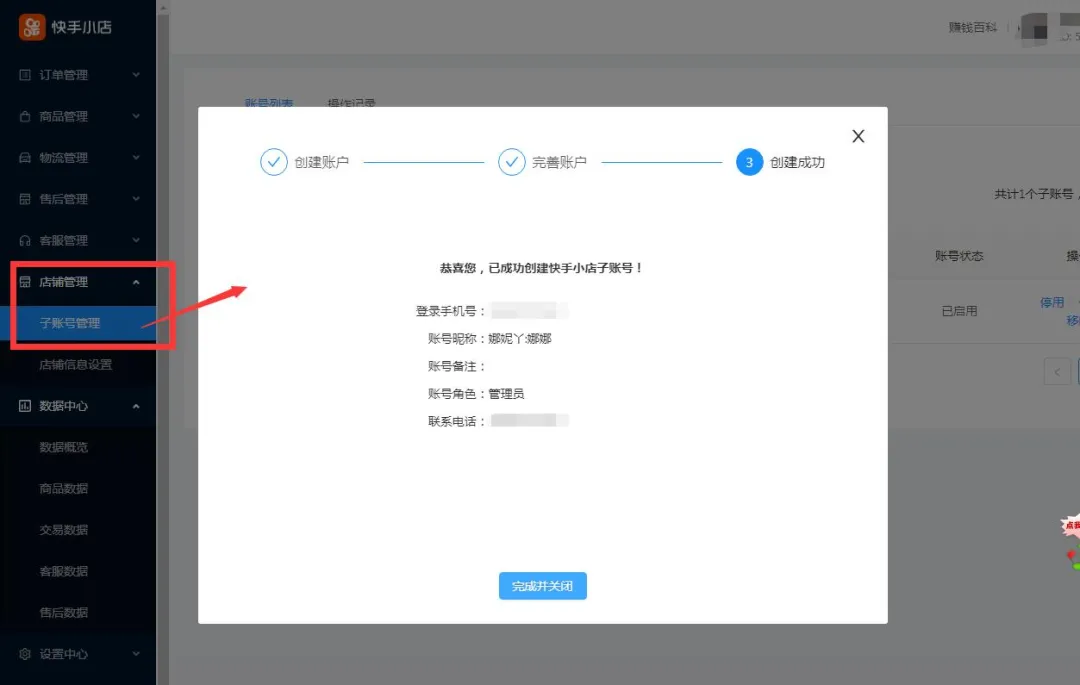Close the dialog with the X button
Viewport: 1080px width, 685px height.
click(858, 136)
